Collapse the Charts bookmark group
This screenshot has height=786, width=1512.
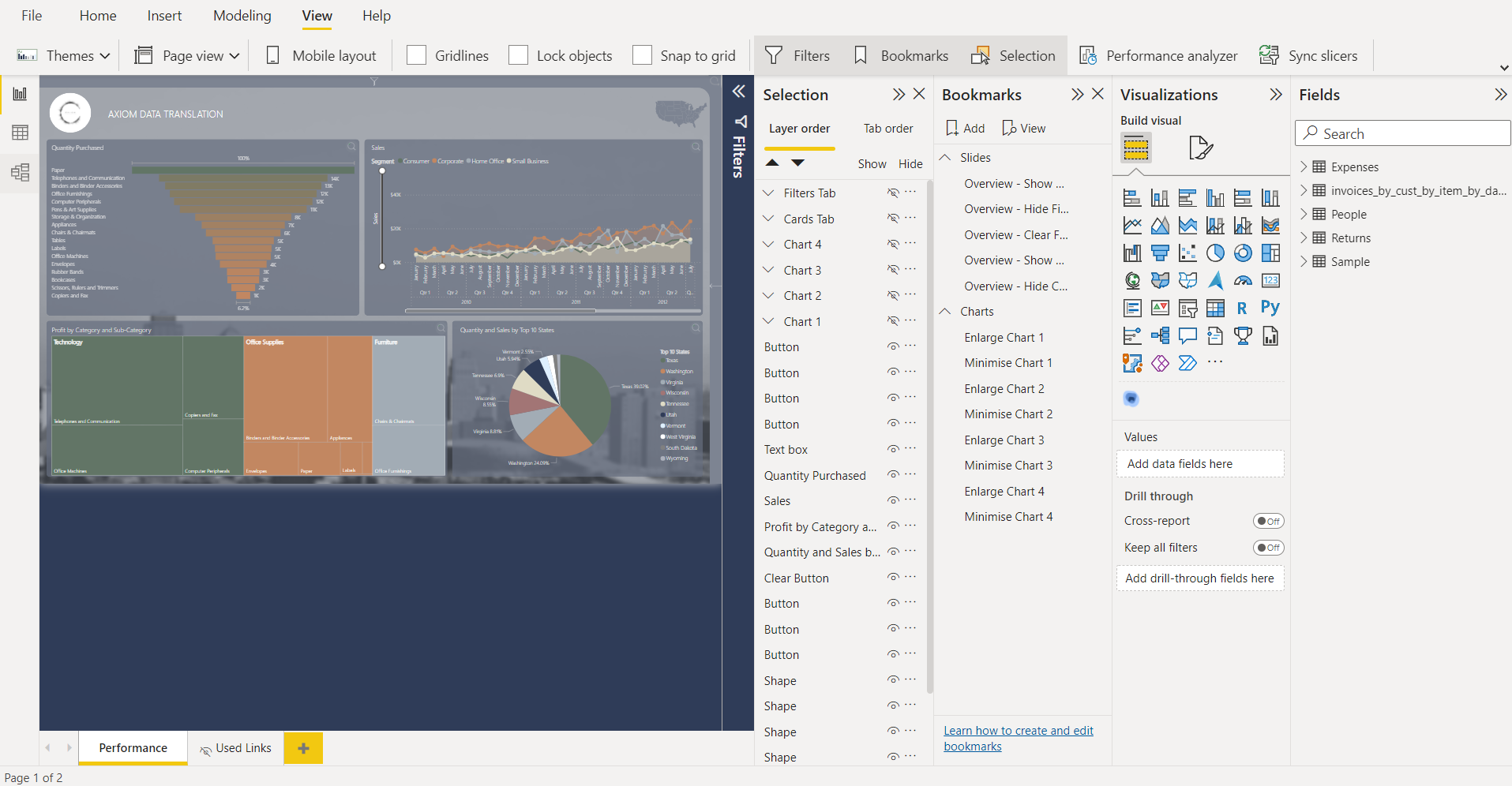(x=945, y=311)
